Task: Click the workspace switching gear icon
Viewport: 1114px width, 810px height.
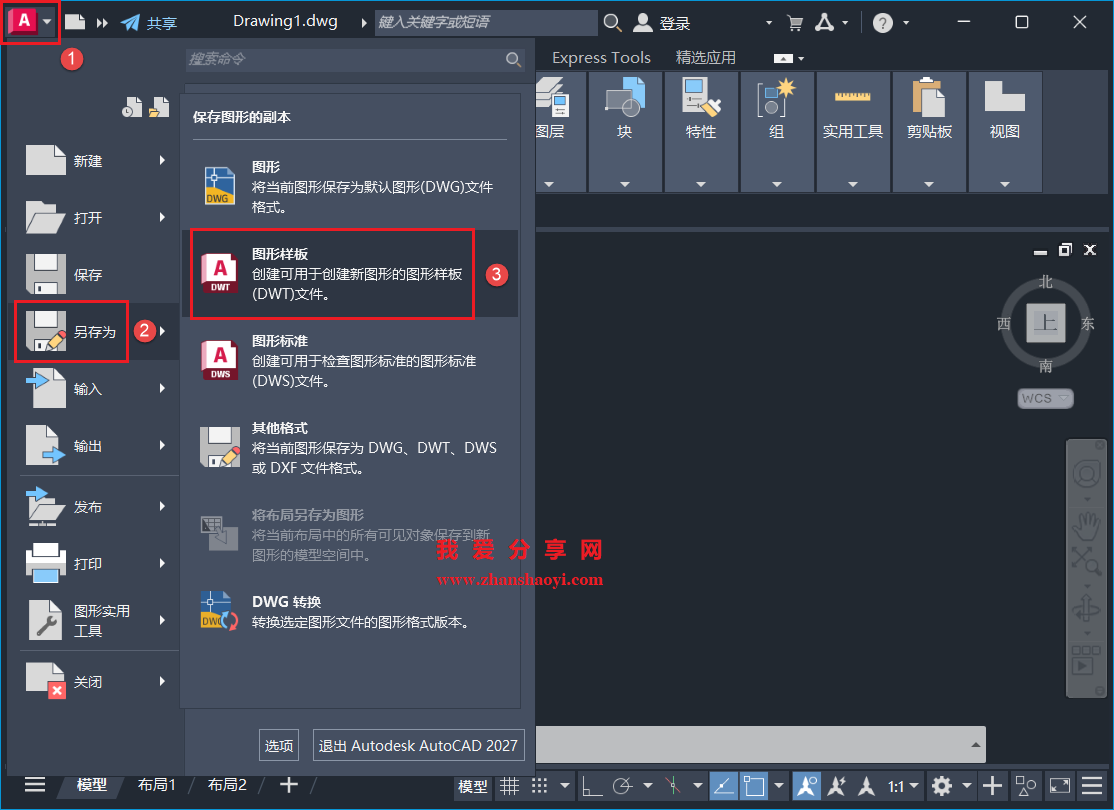Action: (942, 786)
